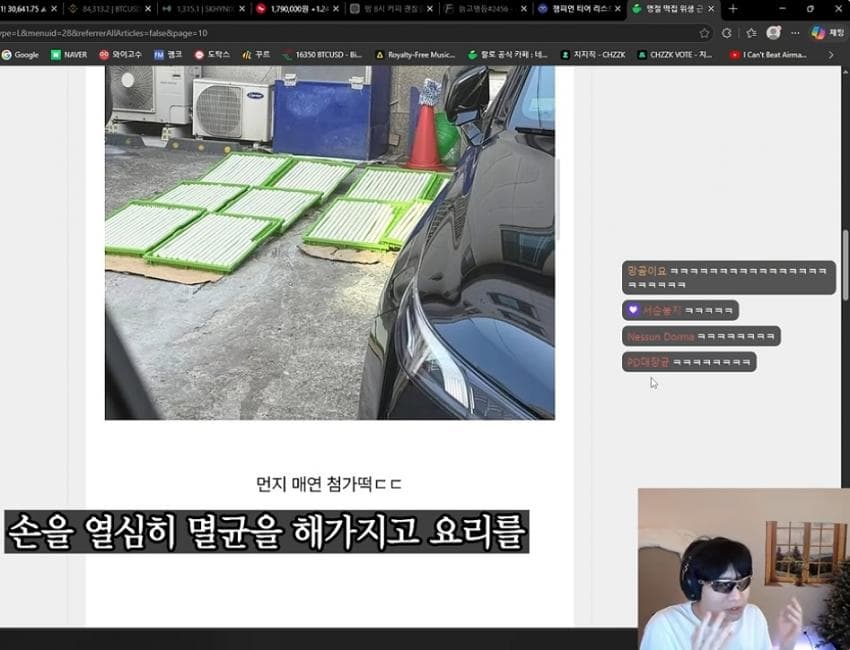Open the I Can't Beat Airman bookmark

[x=768, y=55]
